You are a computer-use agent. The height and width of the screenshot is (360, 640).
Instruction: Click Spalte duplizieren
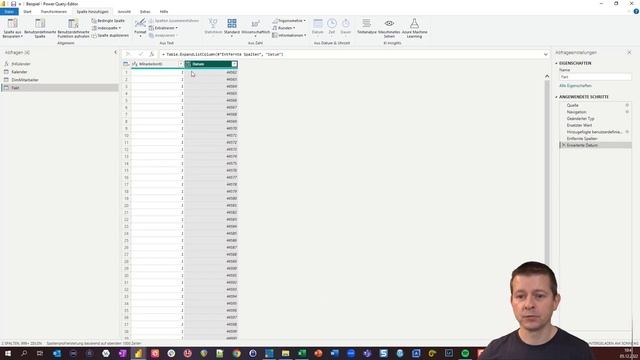(110, 36)
